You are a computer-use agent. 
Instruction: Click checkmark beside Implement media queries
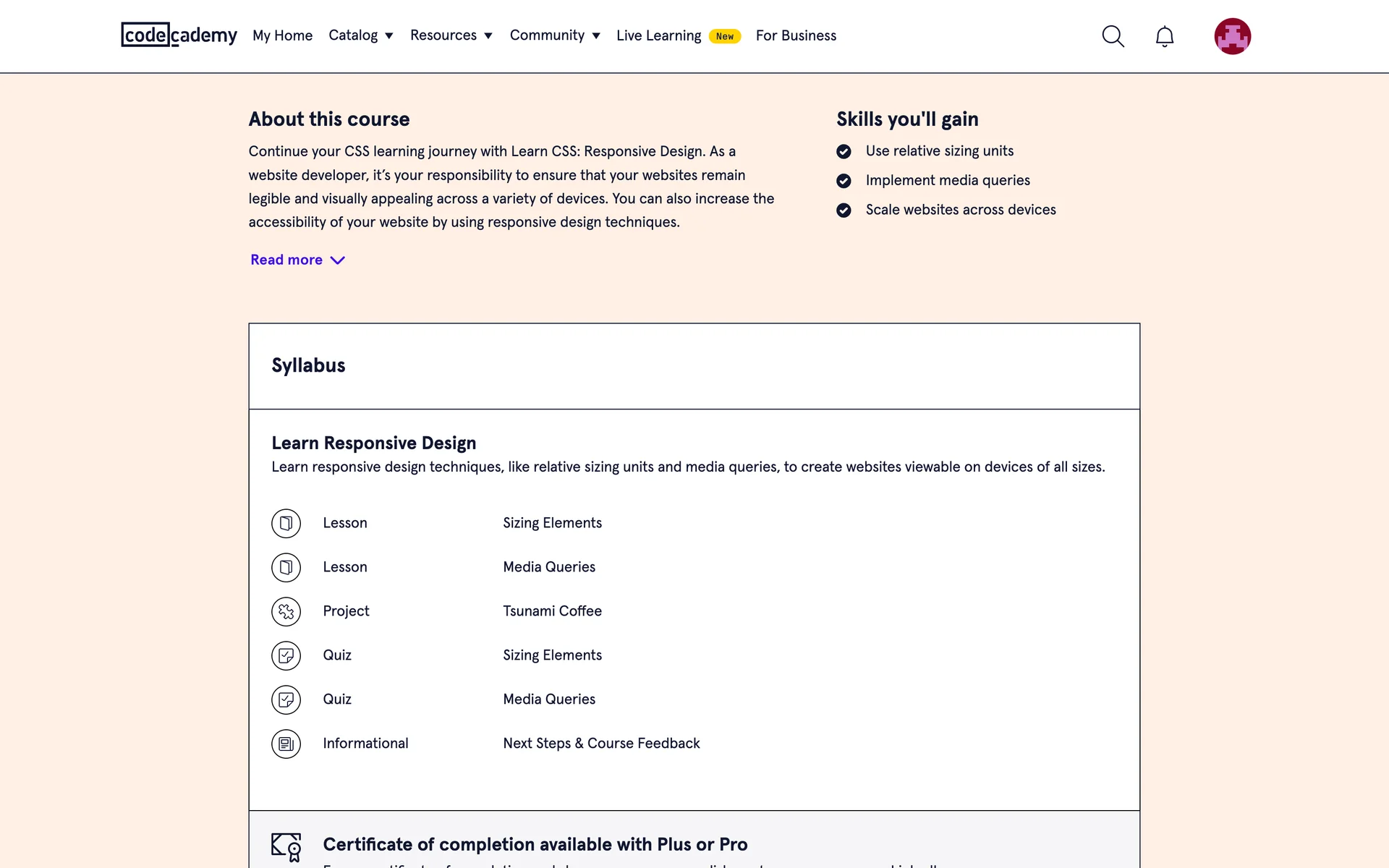pos(844,181)
